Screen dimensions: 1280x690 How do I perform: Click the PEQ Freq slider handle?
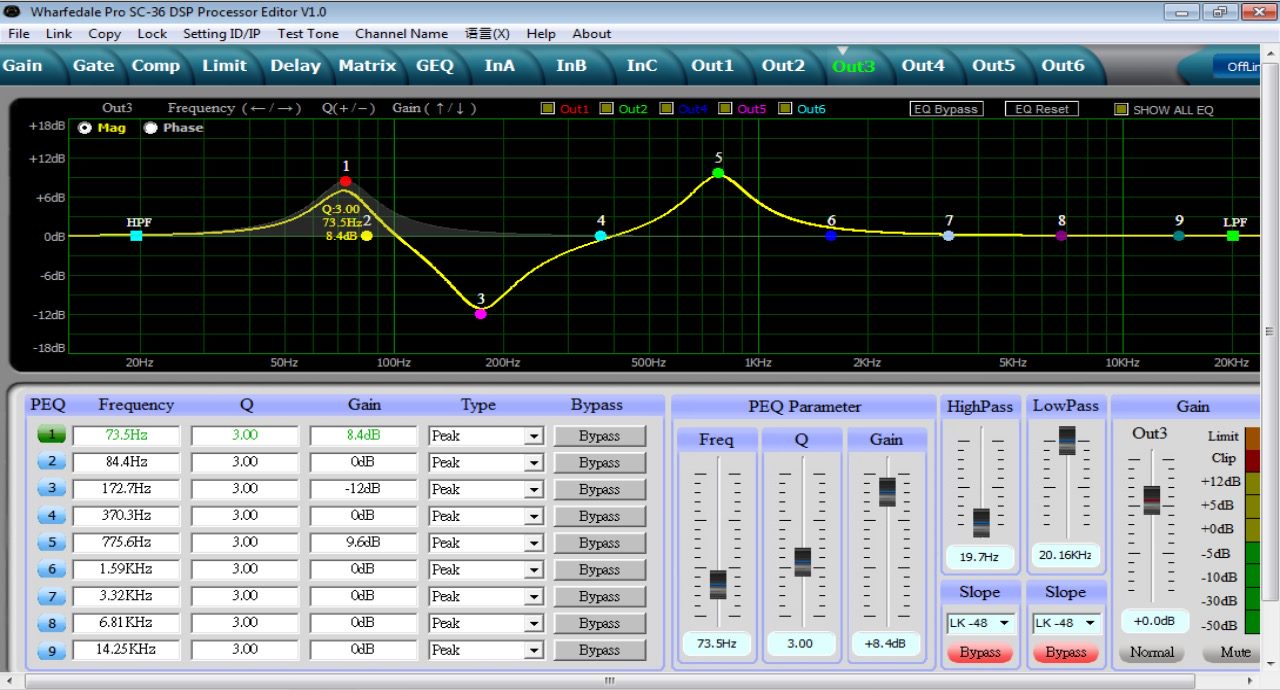718,584
